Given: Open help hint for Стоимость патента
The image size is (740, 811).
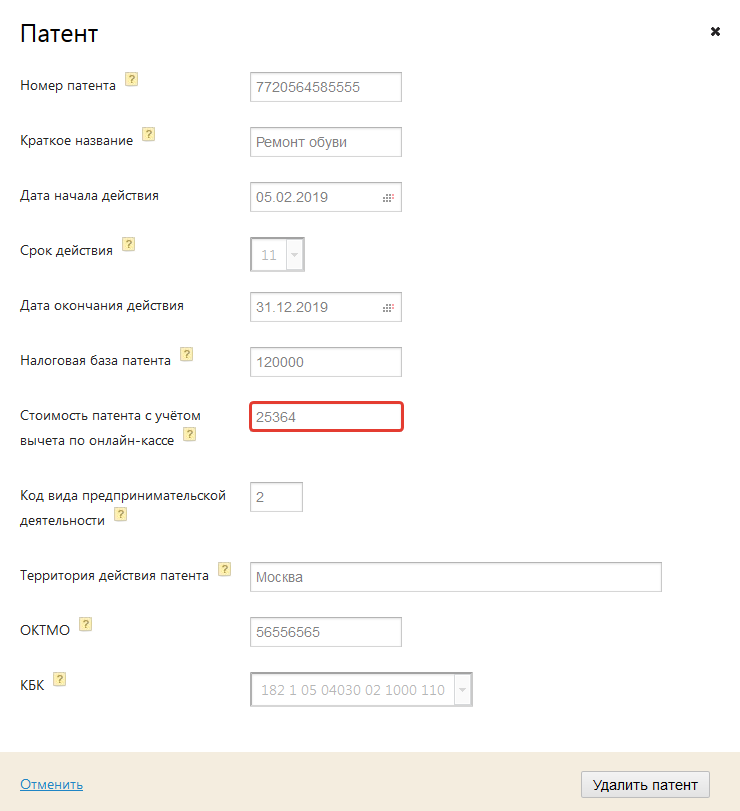Looking at the screenshot, I should 189,434.
